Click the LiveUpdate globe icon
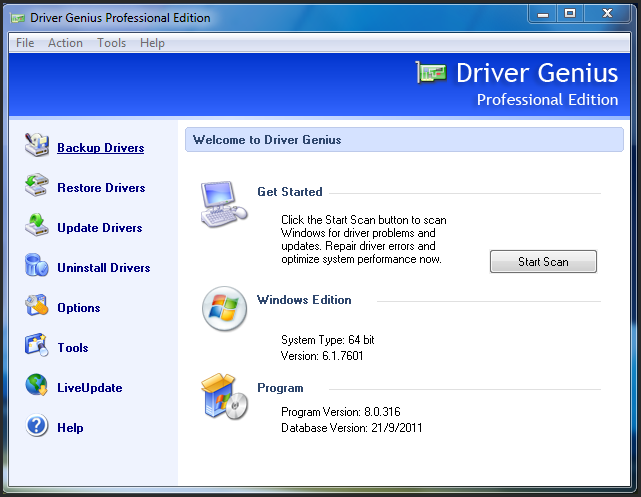This screenshot has height=497, width=641. tap(36, 385)
